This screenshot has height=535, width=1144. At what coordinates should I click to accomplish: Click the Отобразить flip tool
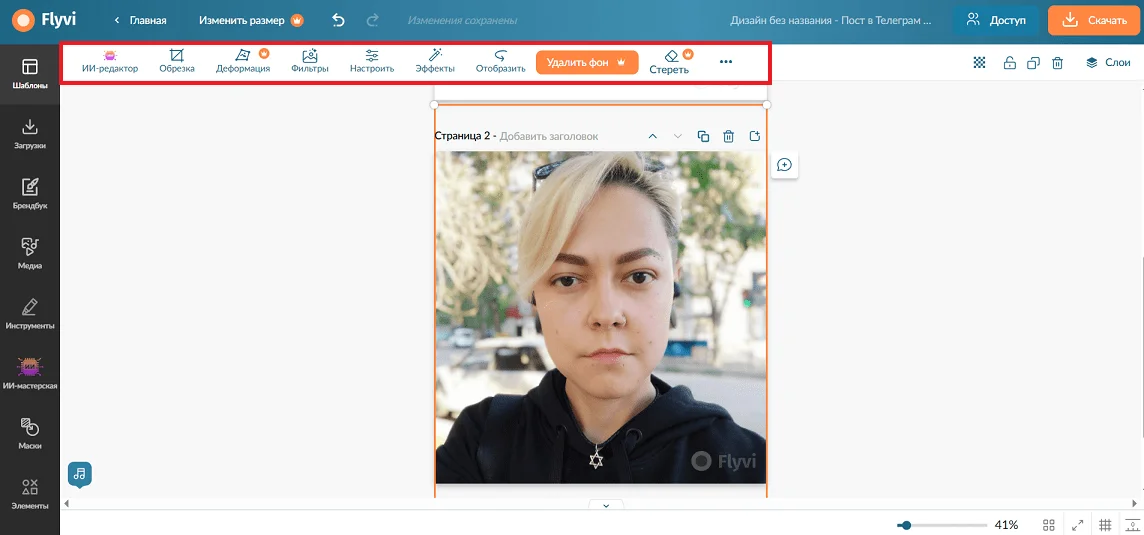pyautogui.click(x=500, y=61)
